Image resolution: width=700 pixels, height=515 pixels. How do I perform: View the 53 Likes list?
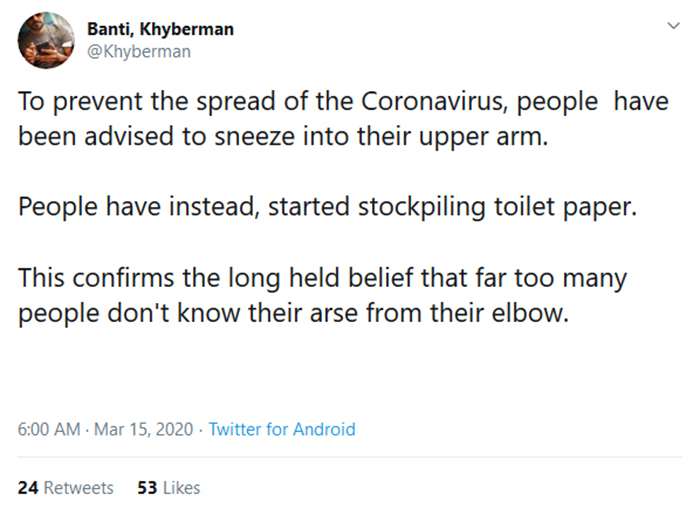[168, 488]
